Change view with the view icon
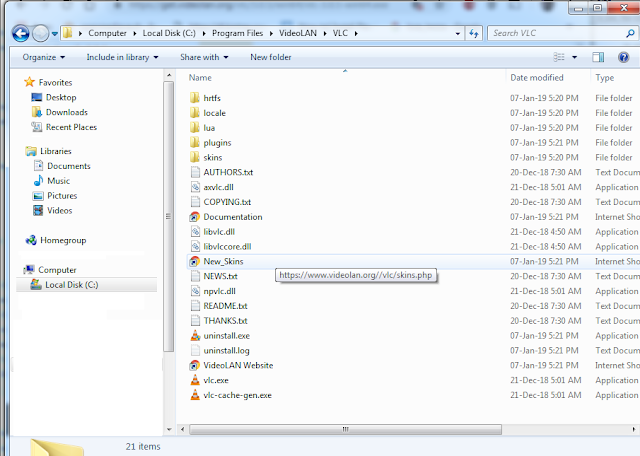This screenshot has width=640, height=456. click(559, 57)
